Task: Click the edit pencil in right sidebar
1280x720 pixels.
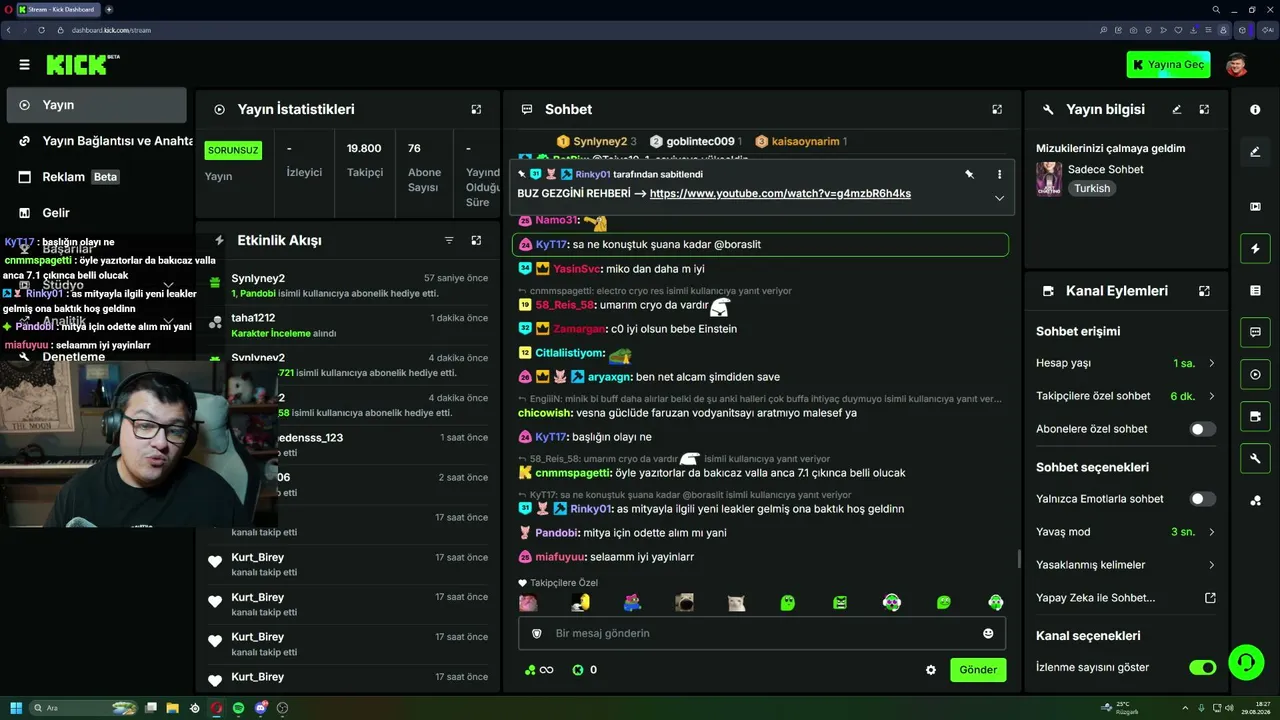Action: point(1255,152)
